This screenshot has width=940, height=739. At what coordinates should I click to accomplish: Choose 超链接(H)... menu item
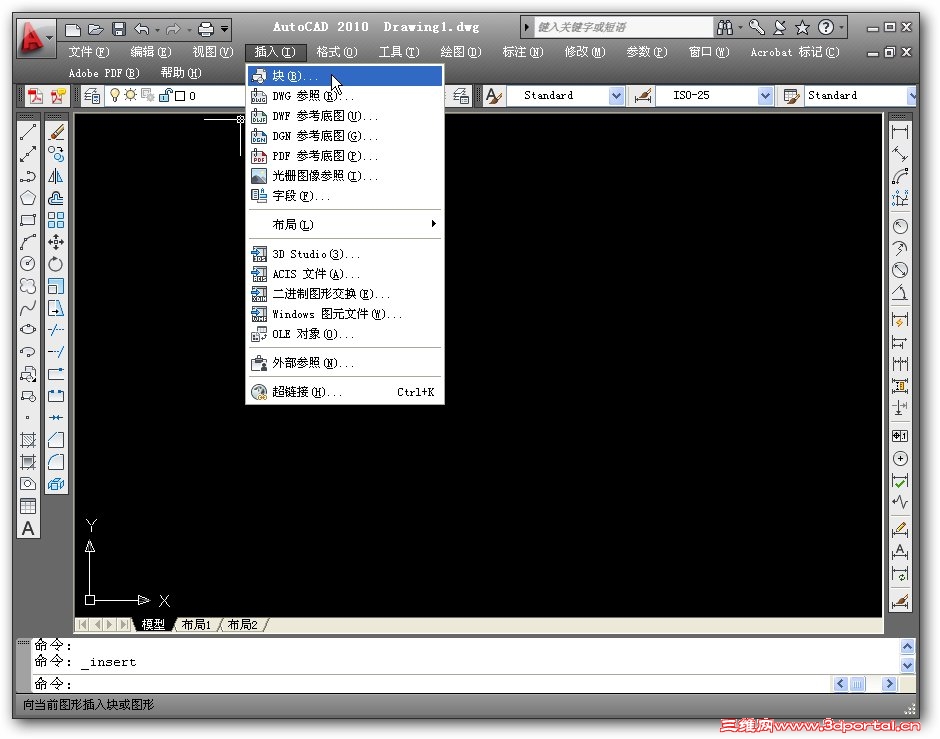click(345, 392)
